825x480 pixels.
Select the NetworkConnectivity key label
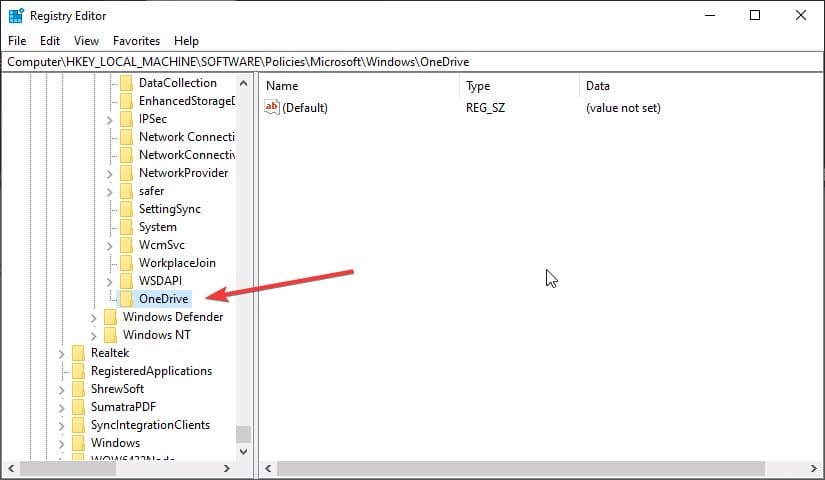pos(187,155)
